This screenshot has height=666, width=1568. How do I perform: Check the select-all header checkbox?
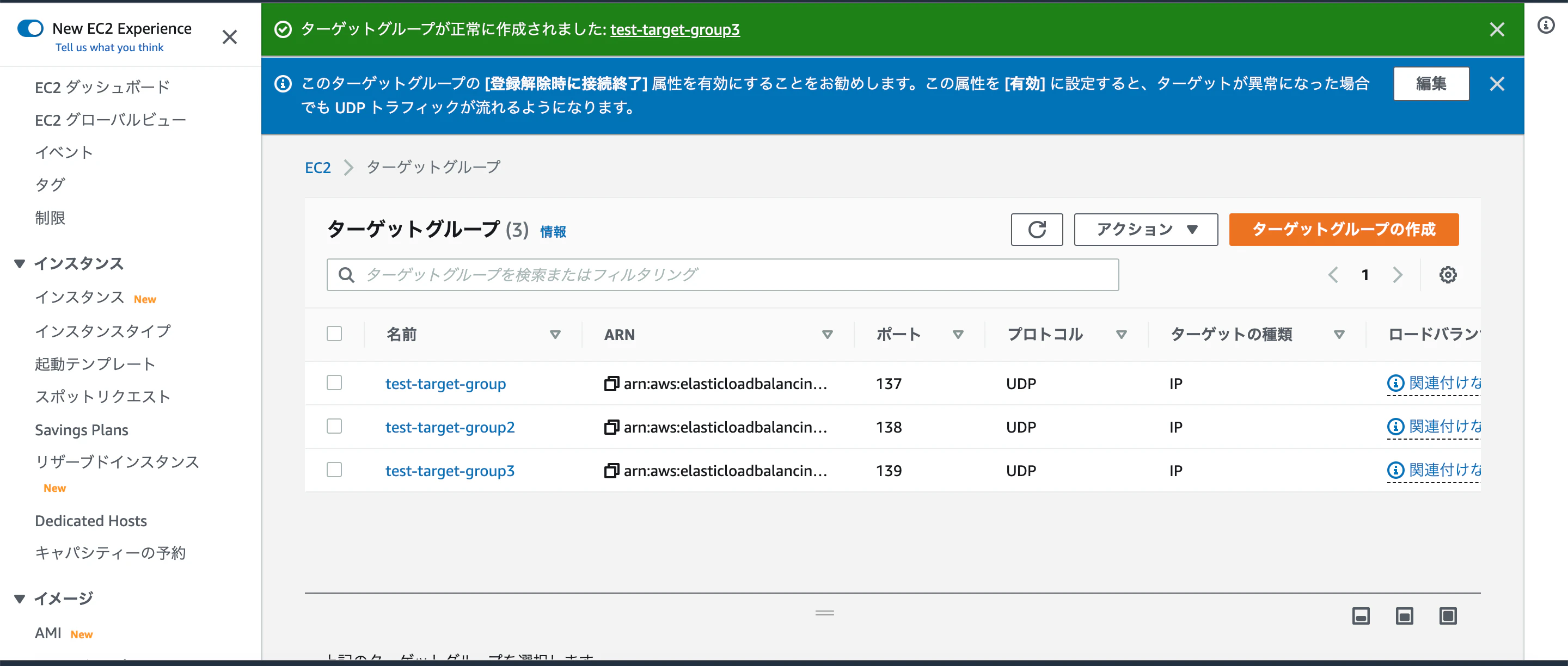coord(334,334)
